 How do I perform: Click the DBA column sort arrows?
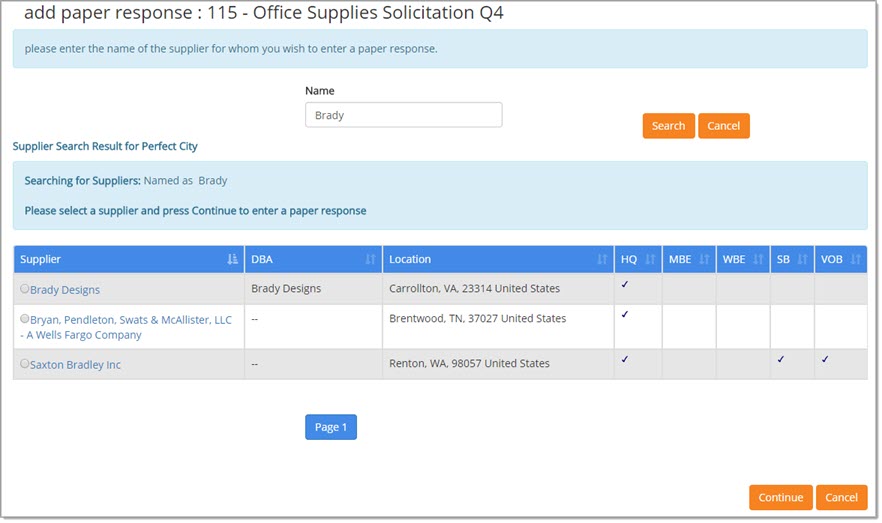point(370,260)
